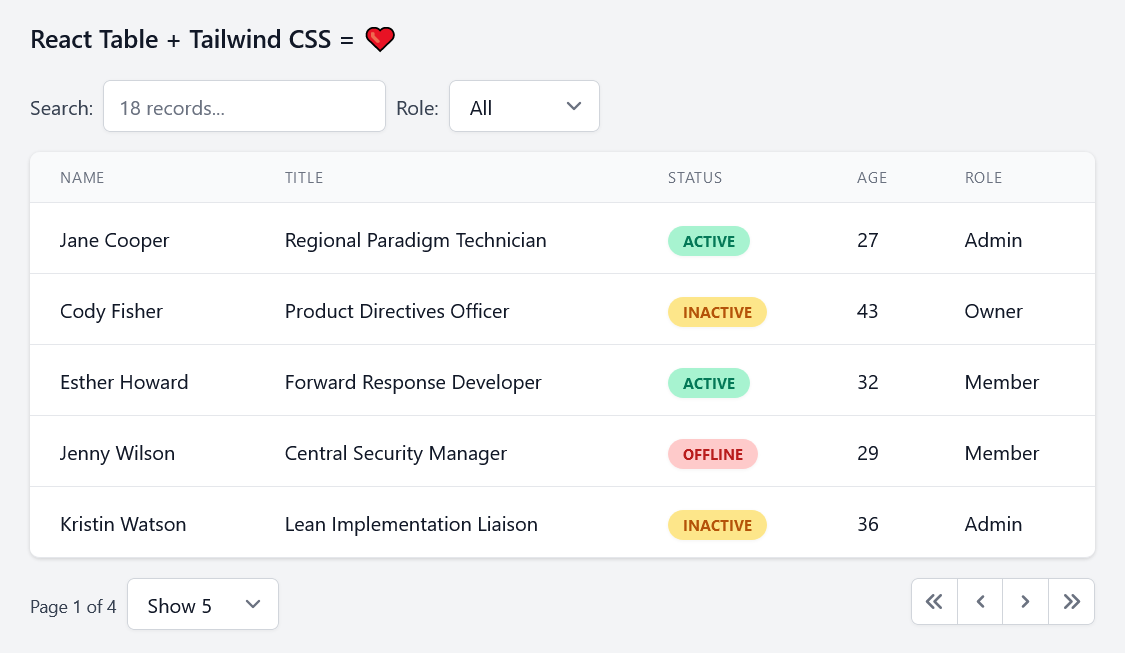Click age 36 in Kristin Watson's row
This screenshot has width=1125, height=653.
867,525
